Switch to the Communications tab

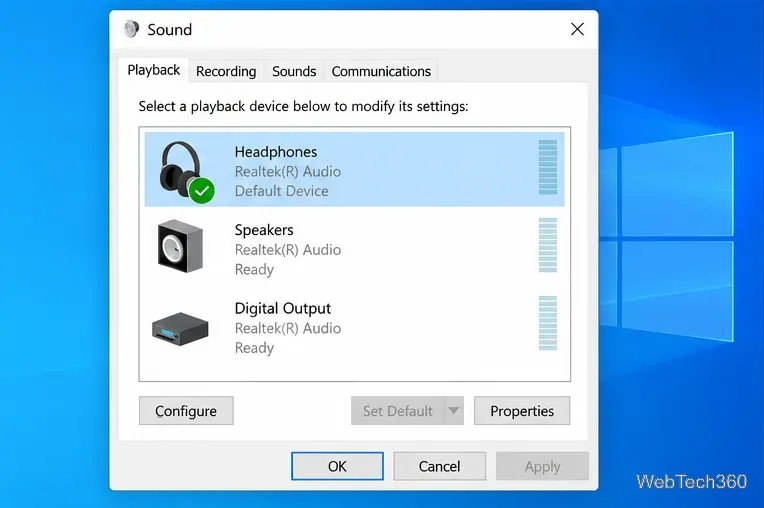tap(381, 71)
